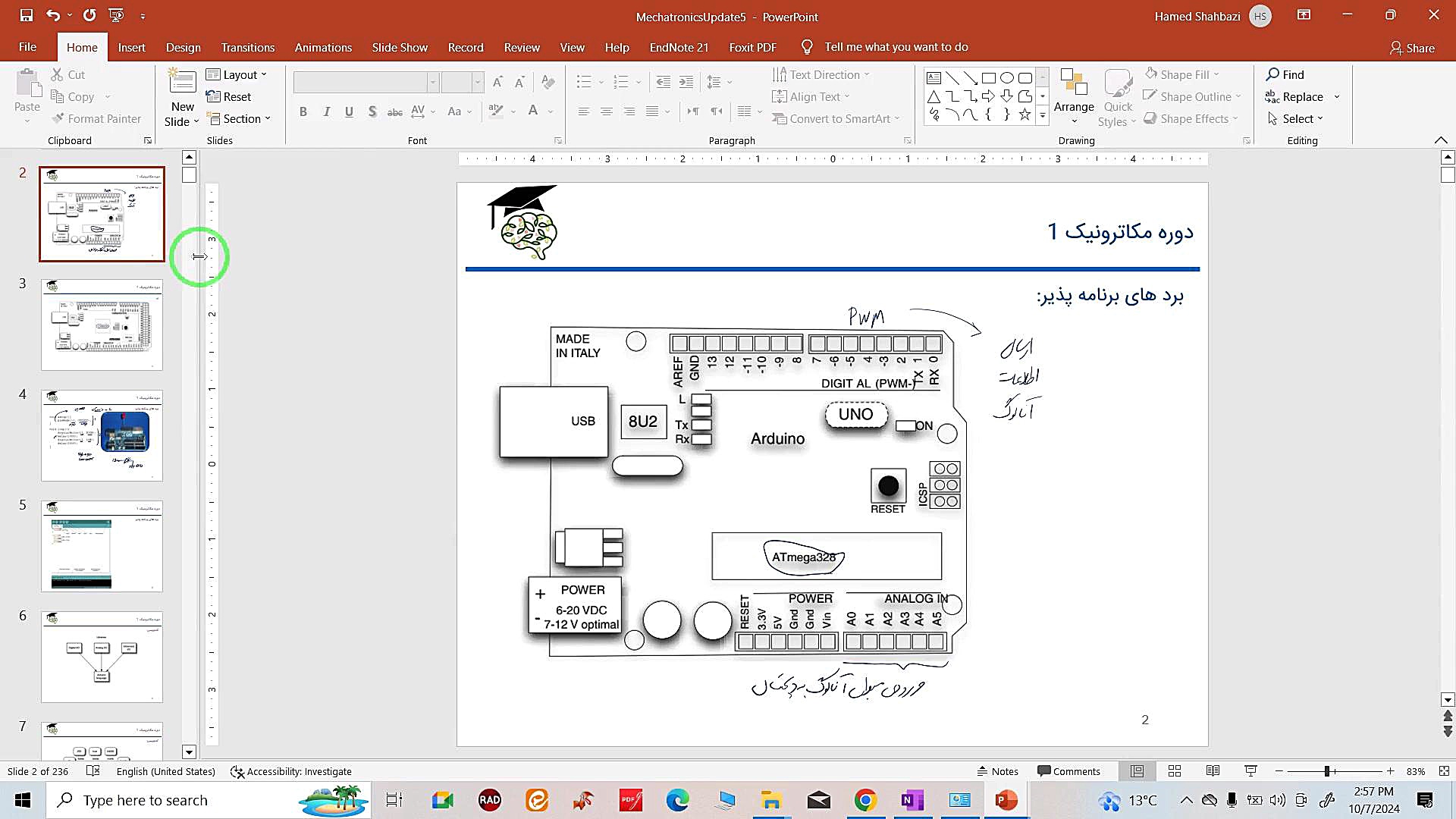Select the rectangle shape in gallery
This screenshot has width=1456, height=819.
pyautogui.click(x=988, y=77)
